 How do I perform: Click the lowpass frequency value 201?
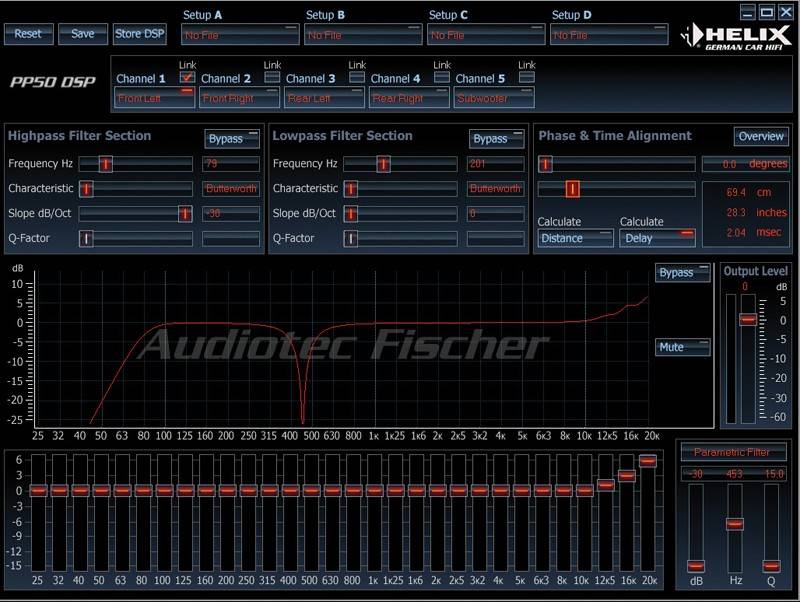pyautogui.click(x=495, y=164)
